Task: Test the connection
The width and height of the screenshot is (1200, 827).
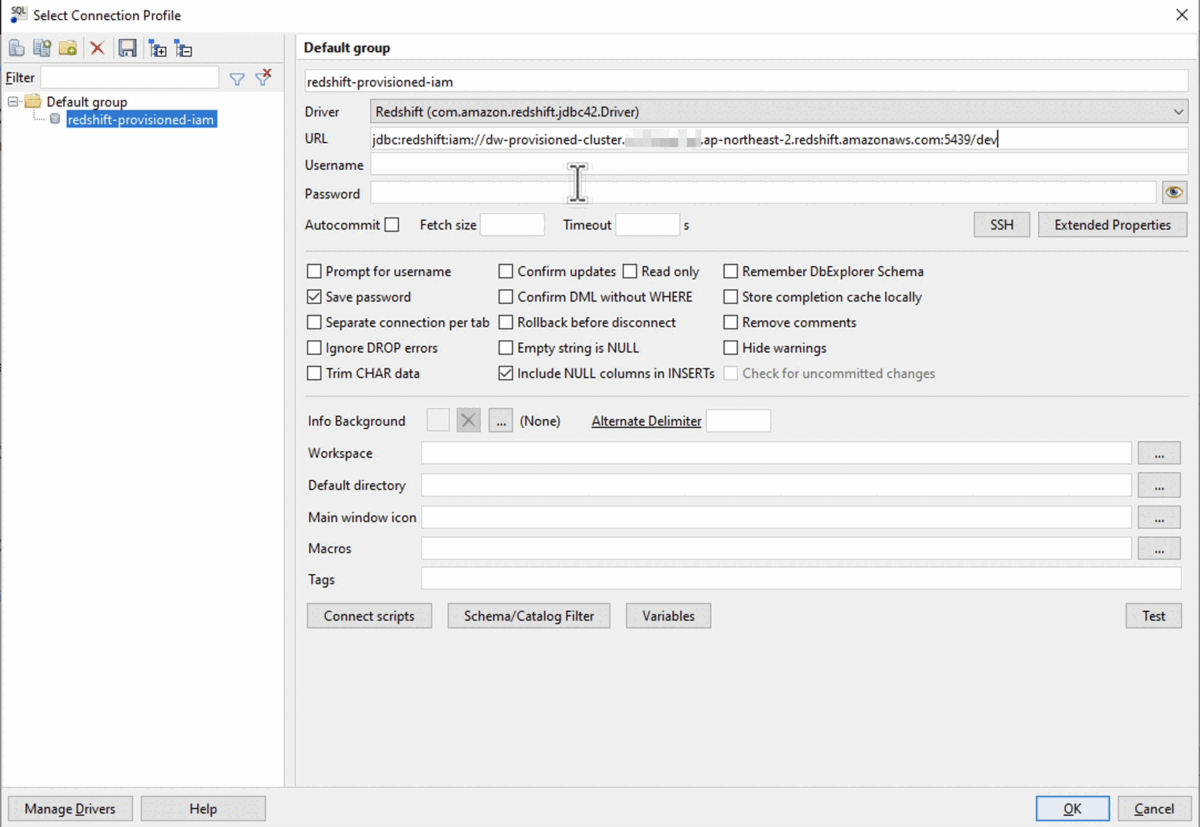Action: point(1153,616)
